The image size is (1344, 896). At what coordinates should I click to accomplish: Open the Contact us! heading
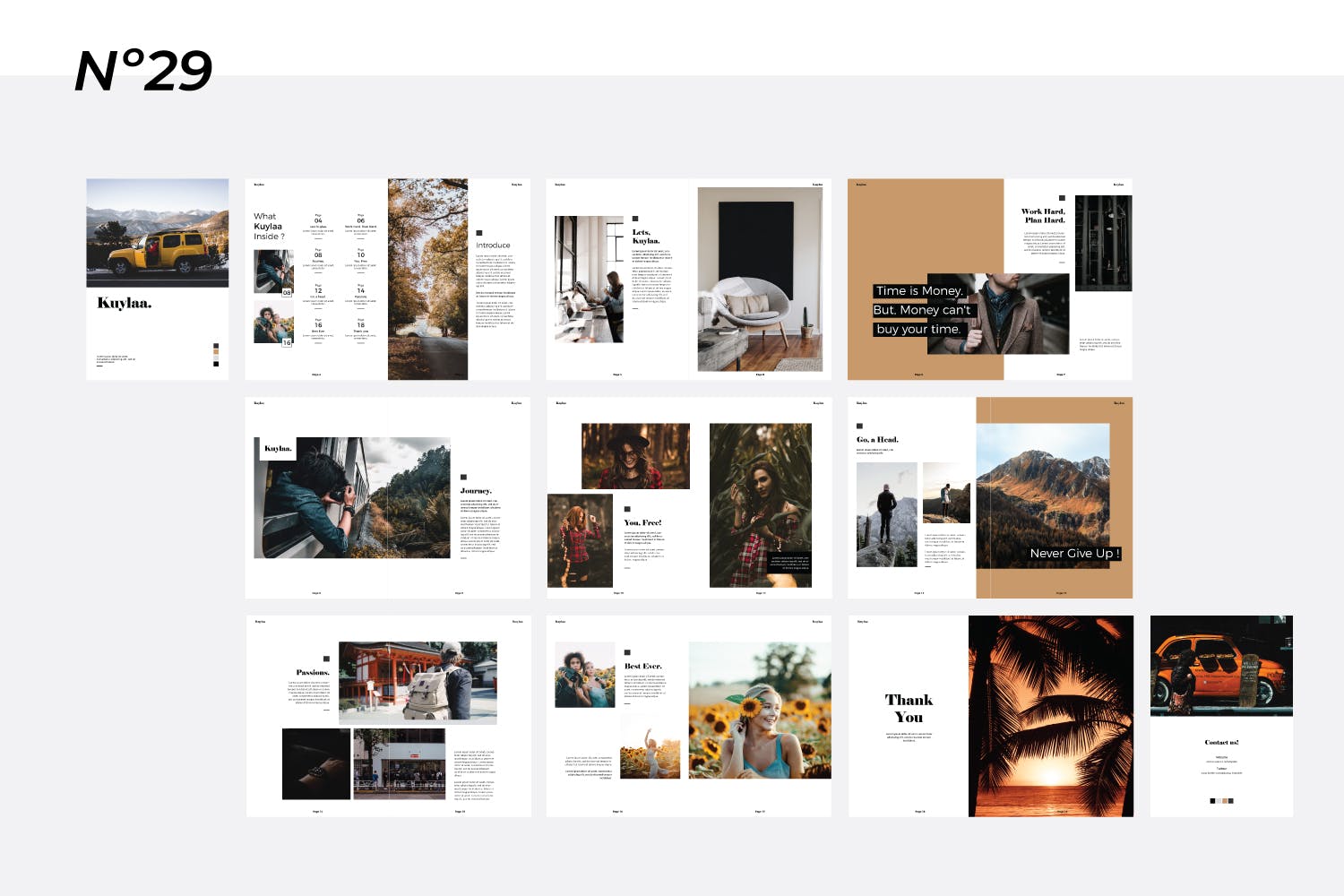coord(1222,742)
